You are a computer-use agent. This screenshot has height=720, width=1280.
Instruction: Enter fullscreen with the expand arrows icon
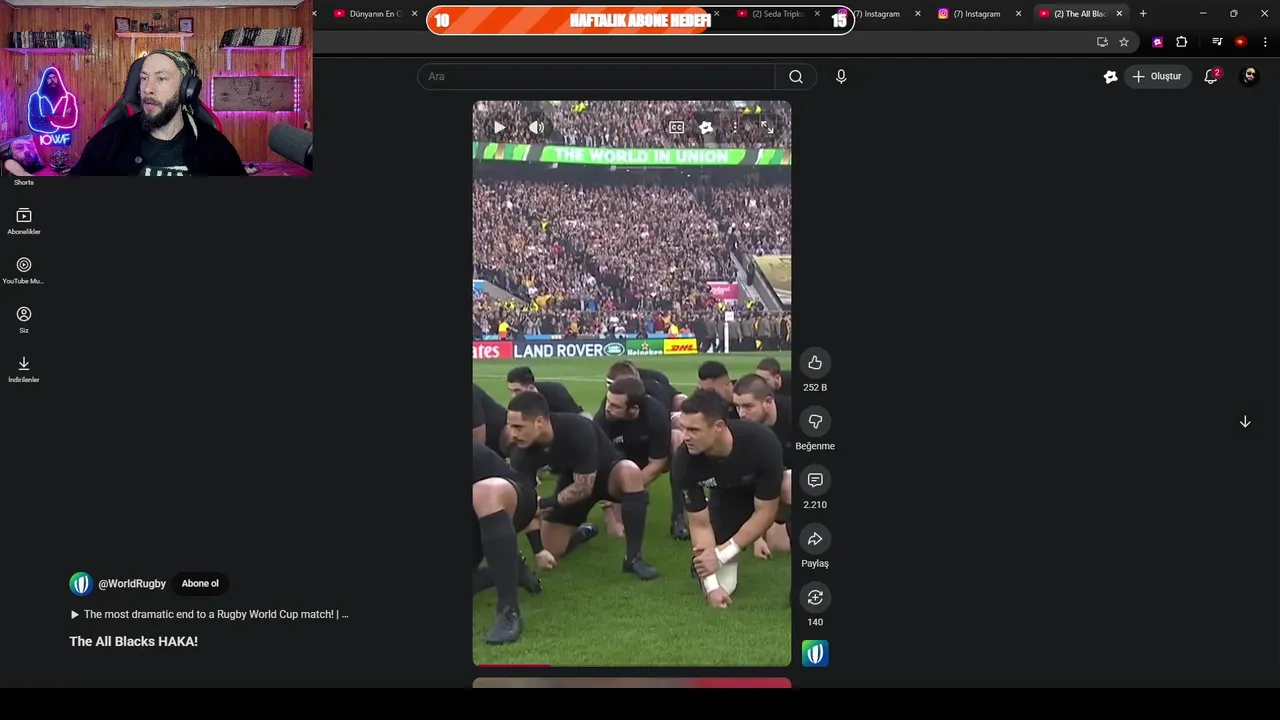pos(767,127)
